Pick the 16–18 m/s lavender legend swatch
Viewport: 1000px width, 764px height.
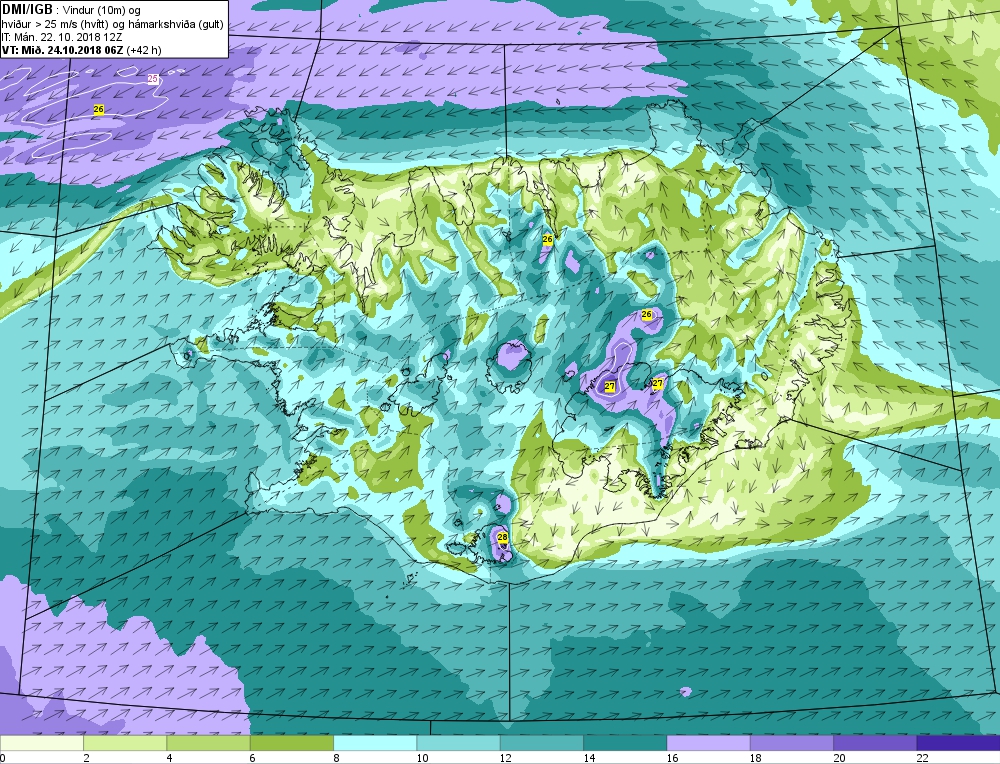click(708, 743)
